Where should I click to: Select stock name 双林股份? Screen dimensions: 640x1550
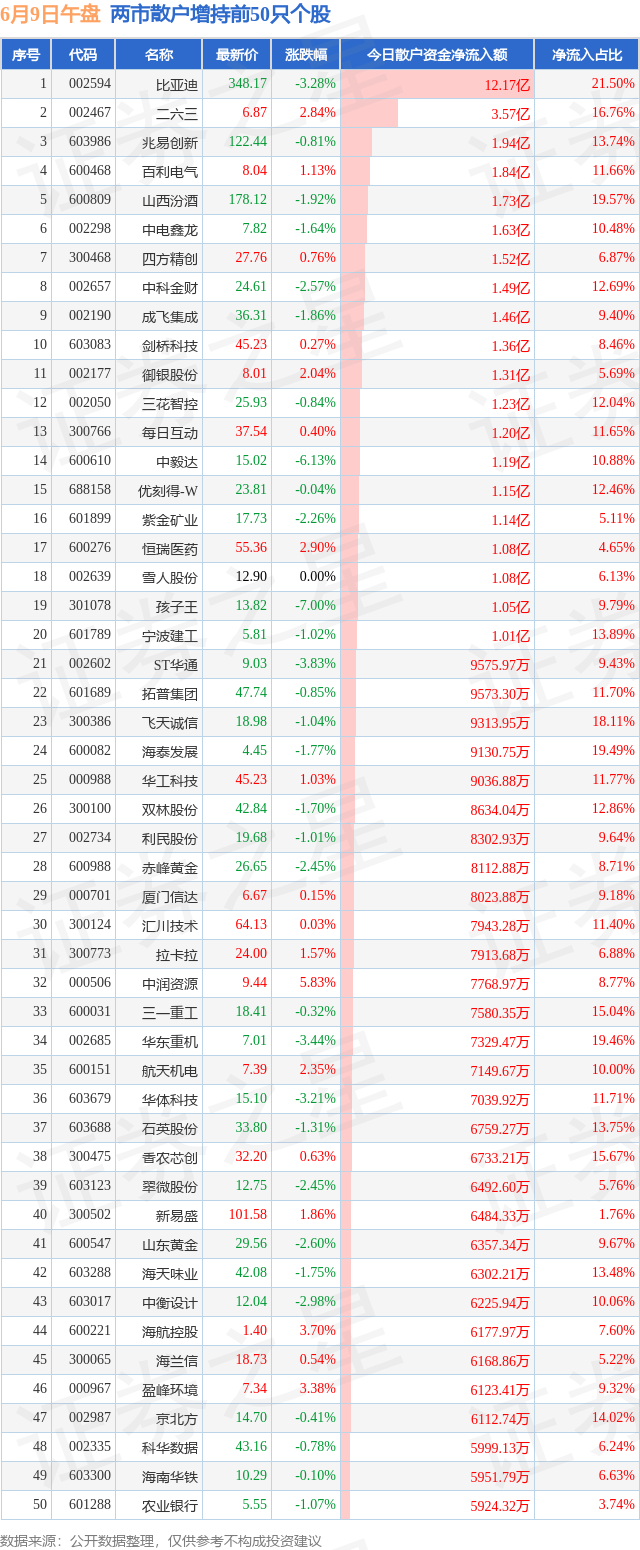pyautogui.click(x=170, y=809)
